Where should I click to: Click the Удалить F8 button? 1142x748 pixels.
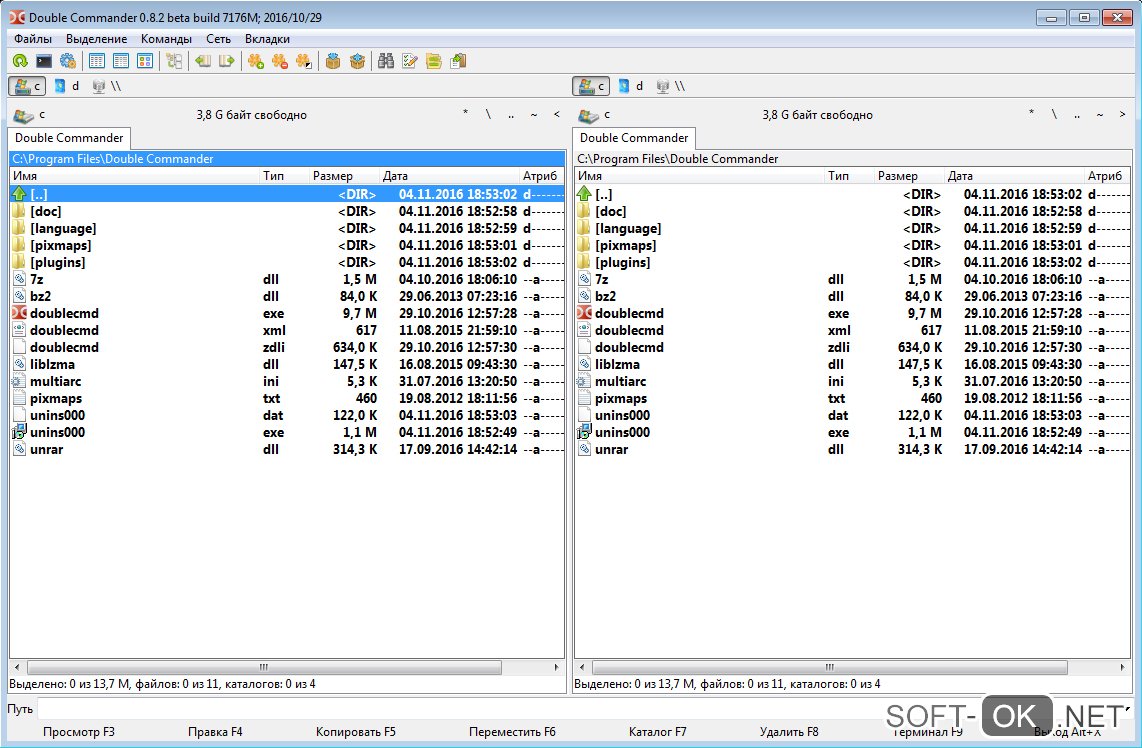tap(789, 732)
